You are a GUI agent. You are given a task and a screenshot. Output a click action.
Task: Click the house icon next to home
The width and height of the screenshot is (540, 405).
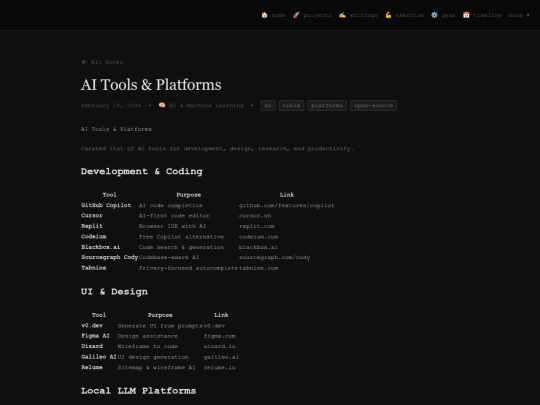click(x=264, y=15)
